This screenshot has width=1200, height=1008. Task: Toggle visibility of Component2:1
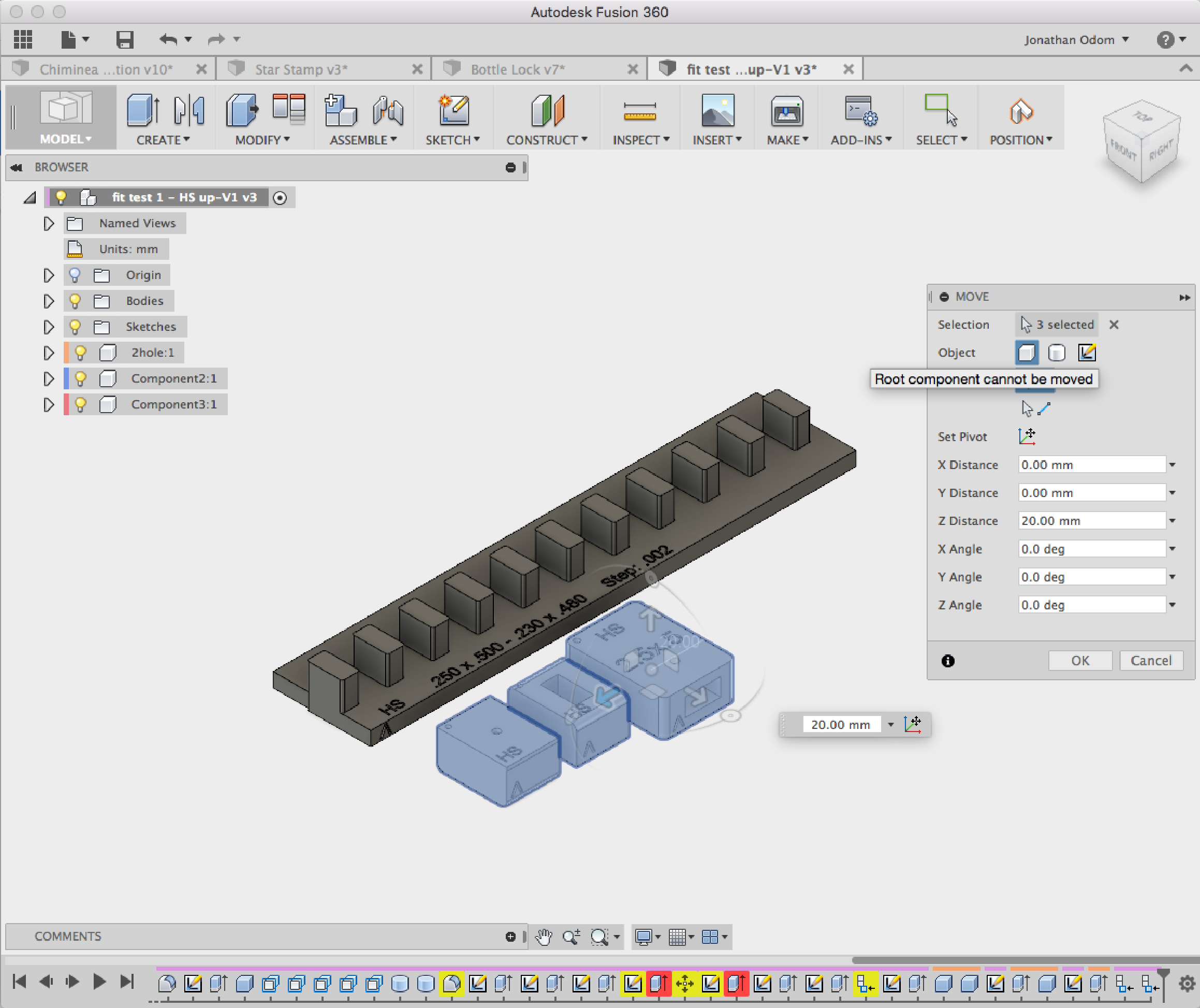80,378
